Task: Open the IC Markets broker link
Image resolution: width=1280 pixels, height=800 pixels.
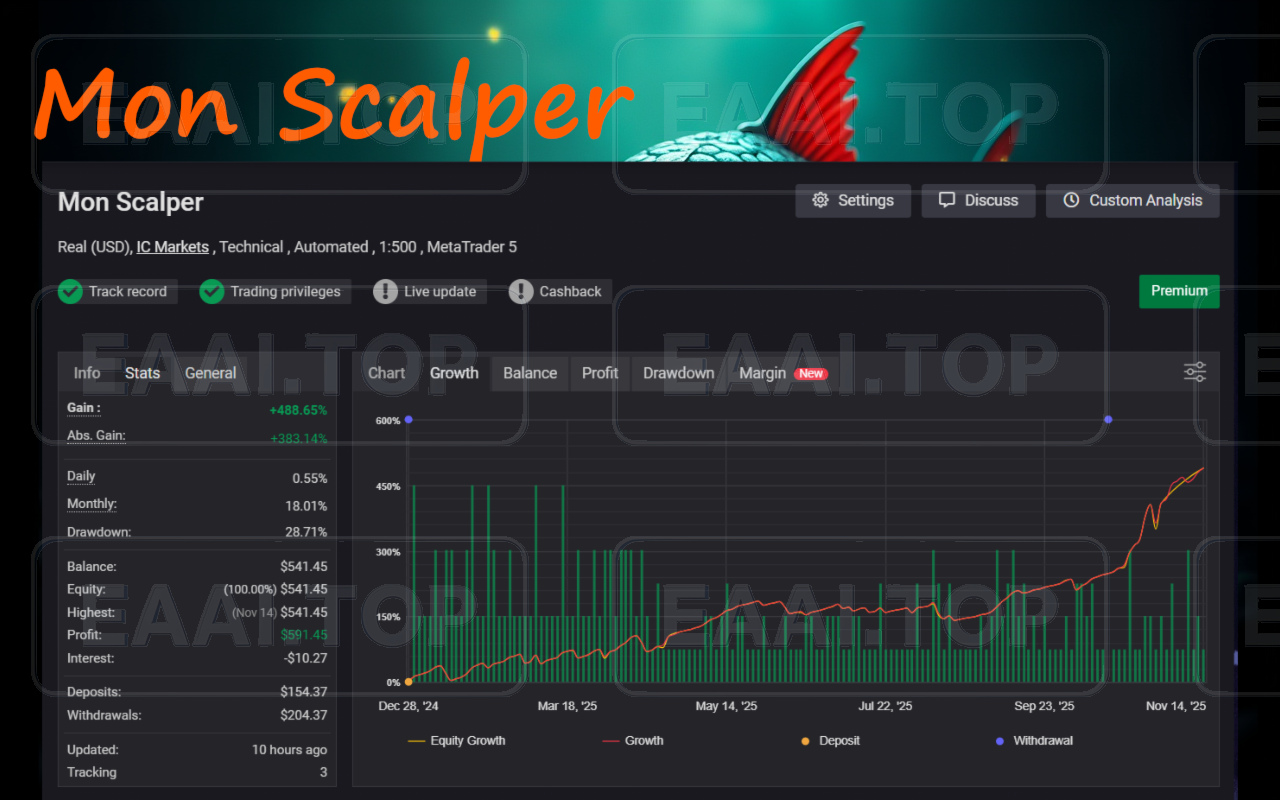Action: pyautogui.click(x=172, y=246)
